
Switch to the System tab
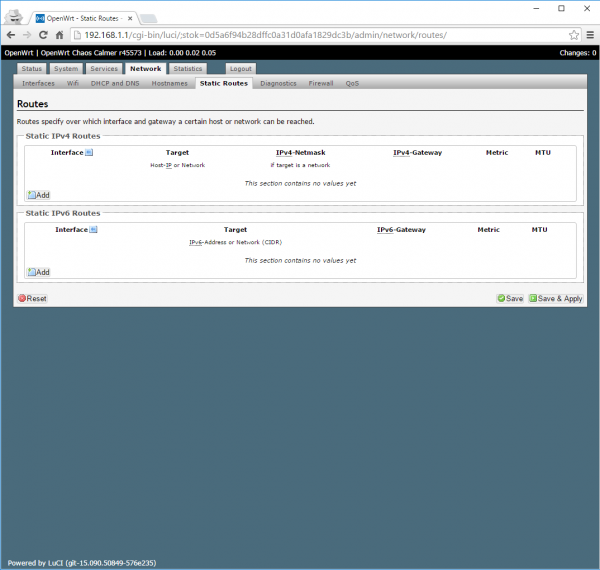pos(66,69)
